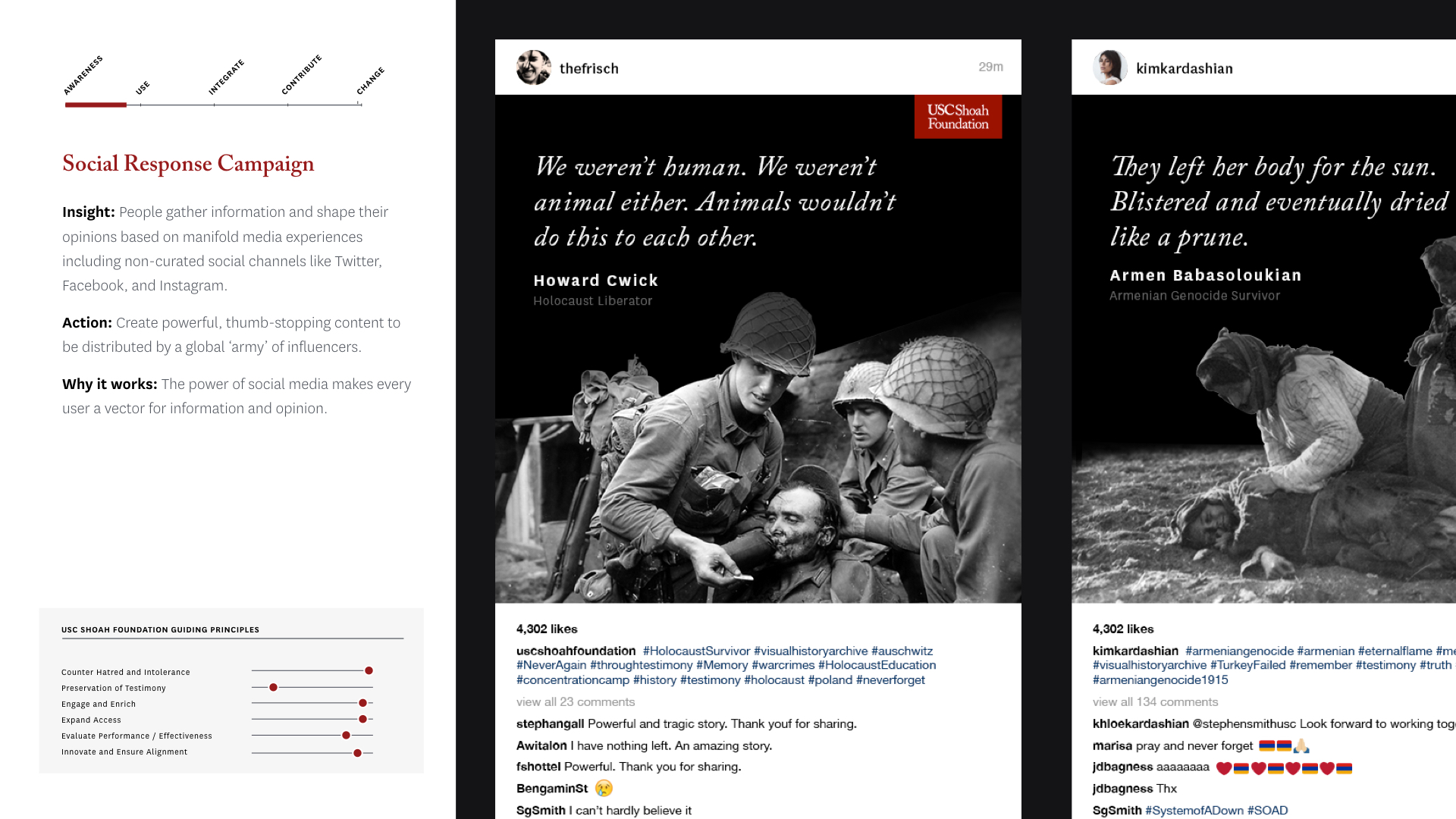The height and width of the screenshot is (819, 1456).
Task: Click the 4,302 likes count on kimkardashian post
Action: click(1123, 629)
